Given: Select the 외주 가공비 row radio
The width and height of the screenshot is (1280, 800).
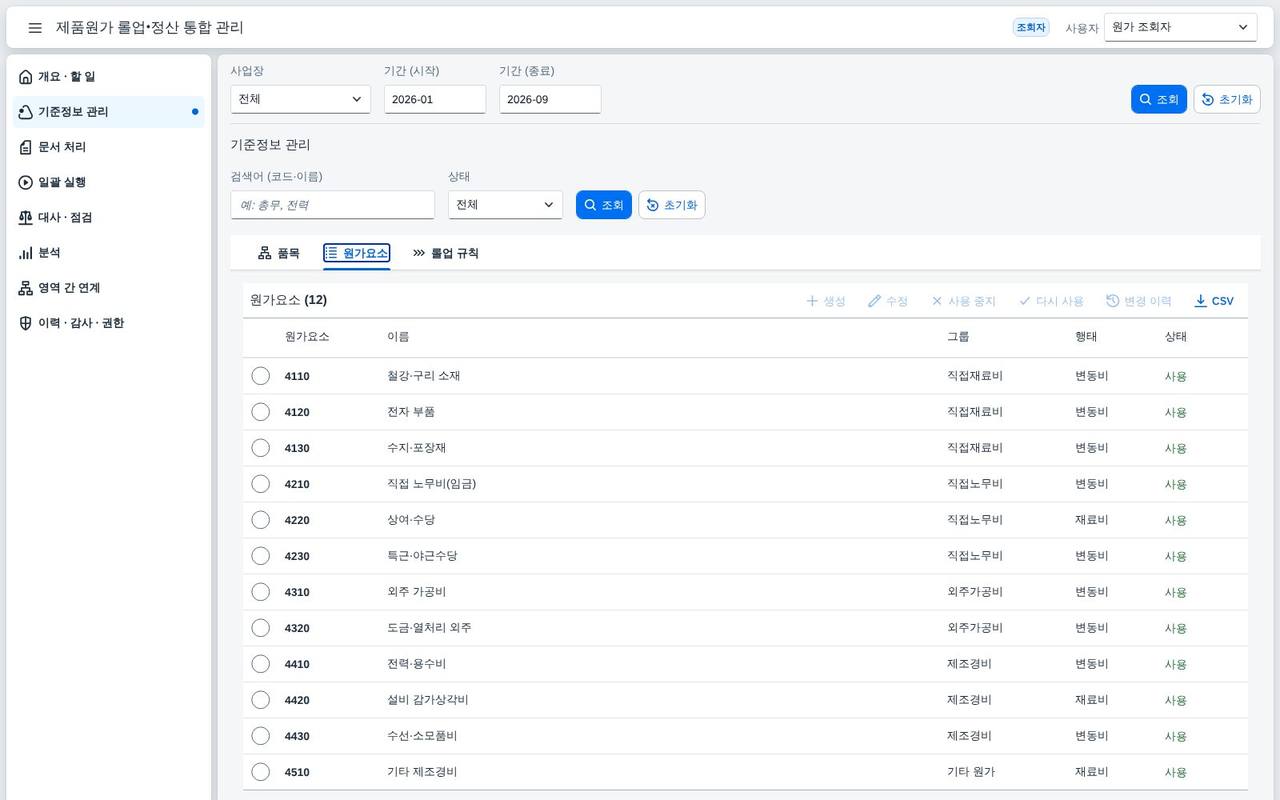Looking at the screenshot, I should 261,592.
